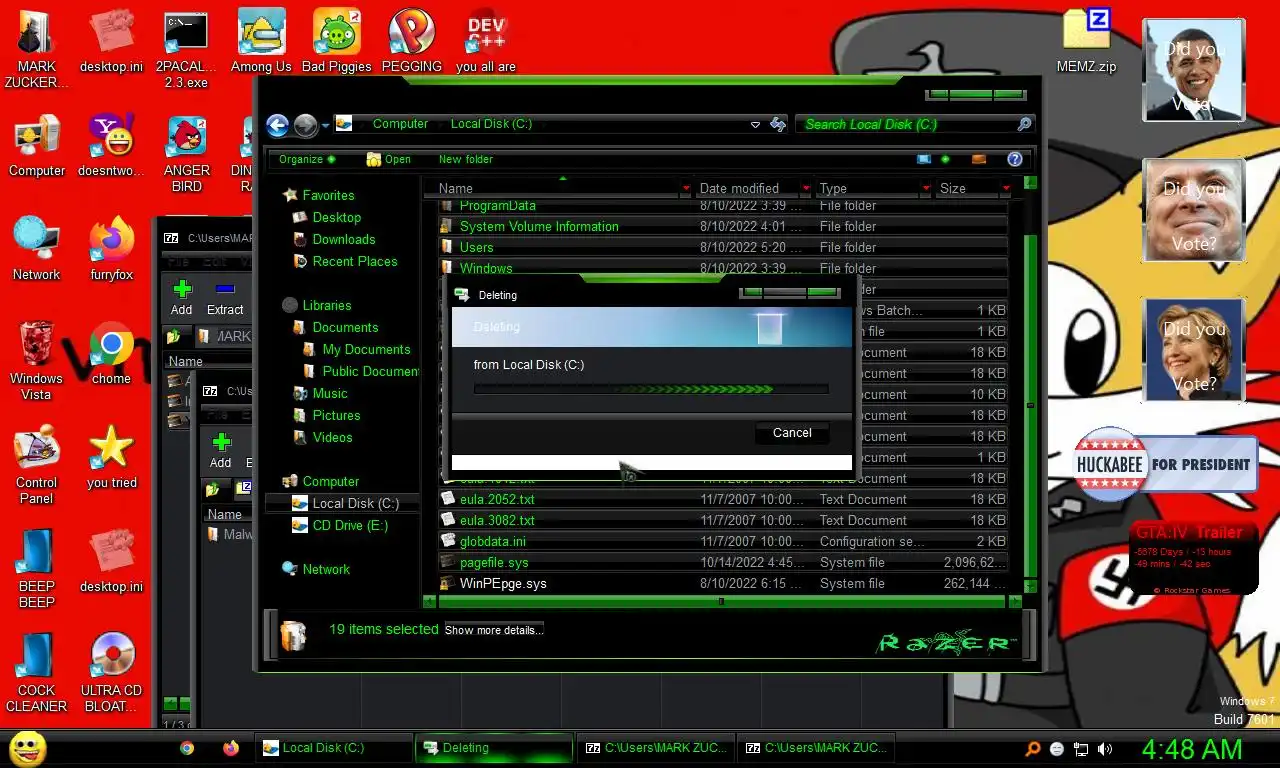Cancel the Deleting operation
Image resolution: width=1280 pixels, height=768 pixels.
point(792,432)
